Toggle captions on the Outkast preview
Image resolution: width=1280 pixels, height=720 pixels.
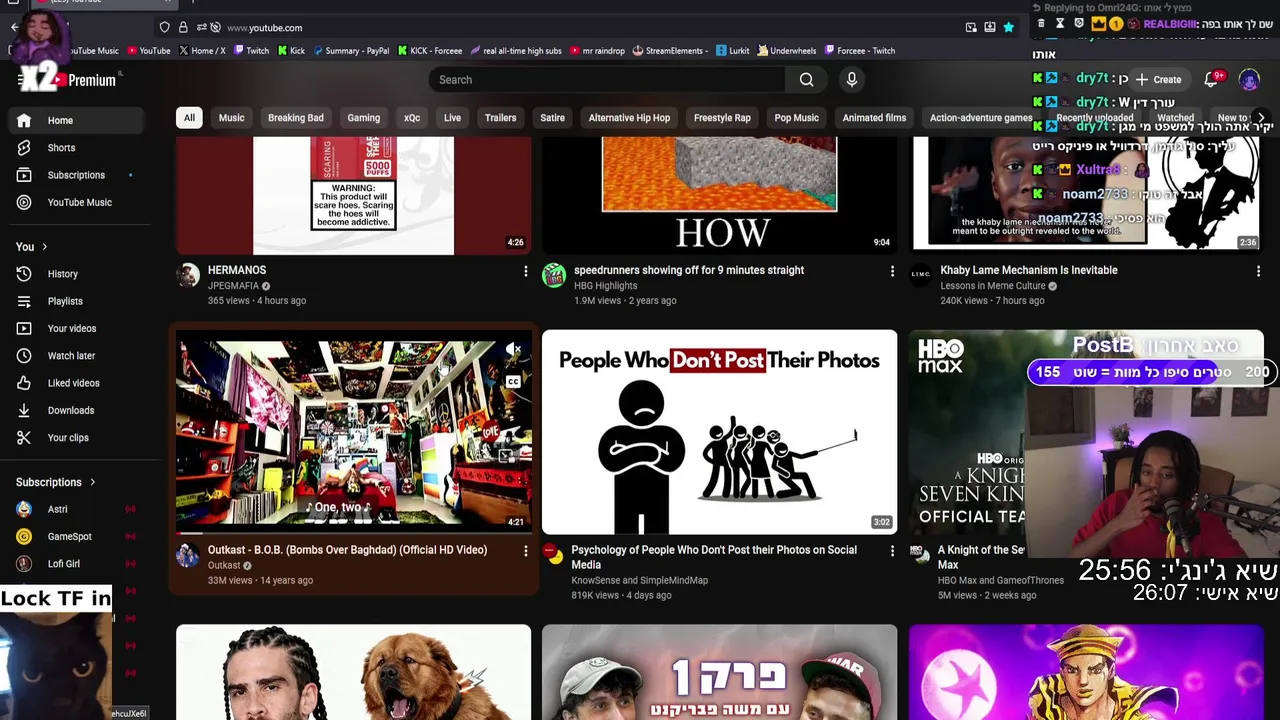(513, 382)
